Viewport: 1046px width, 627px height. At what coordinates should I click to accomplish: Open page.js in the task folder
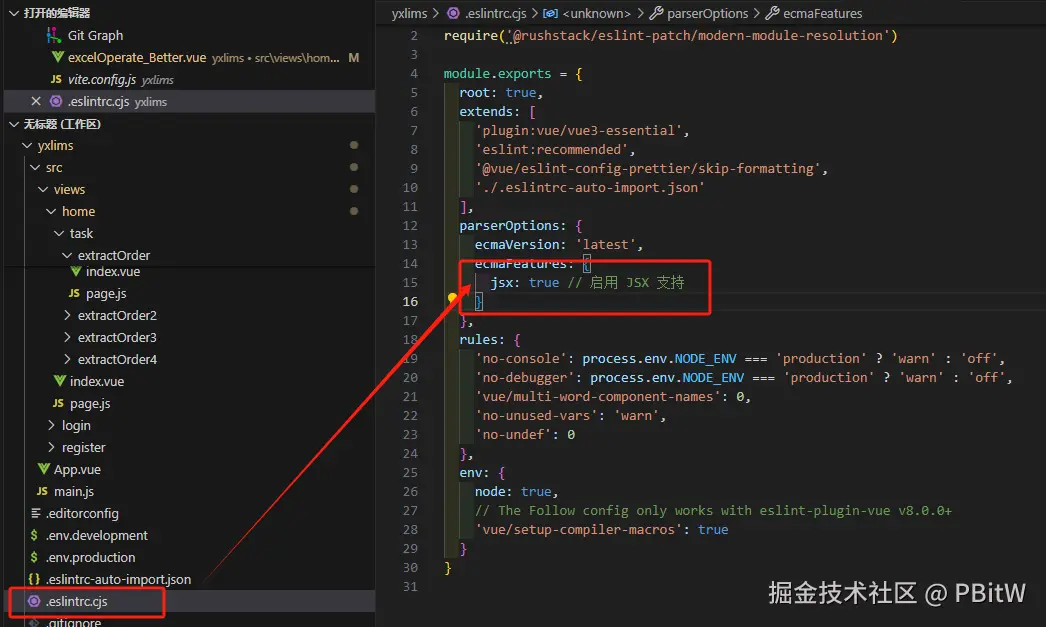pos(89,404)
